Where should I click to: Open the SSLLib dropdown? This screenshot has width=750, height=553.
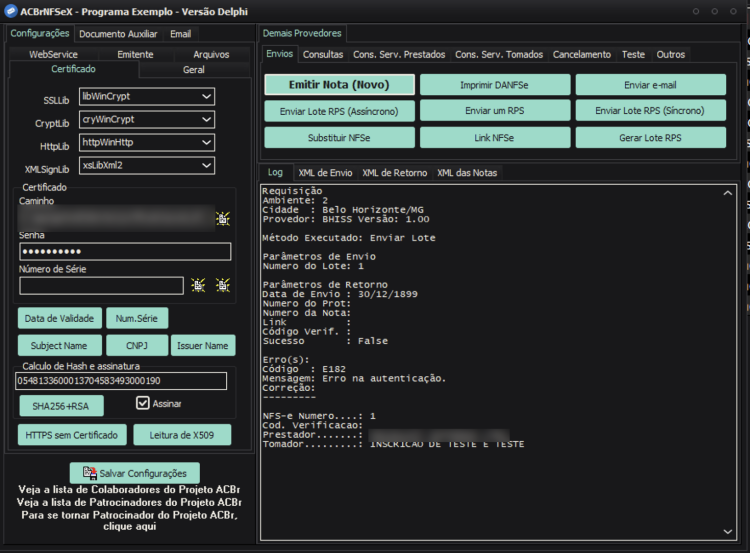(x=147, y=97)
